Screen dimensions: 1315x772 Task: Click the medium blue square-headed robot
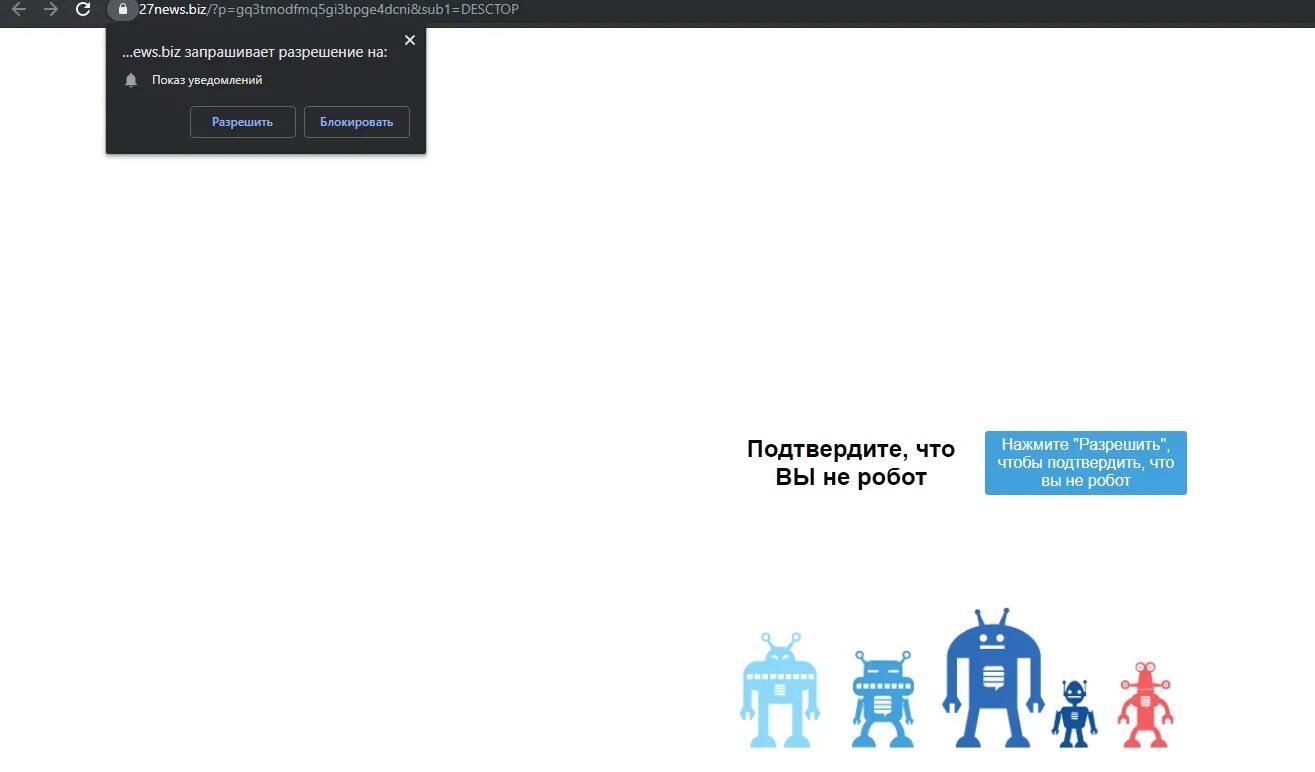coord(883,698)
